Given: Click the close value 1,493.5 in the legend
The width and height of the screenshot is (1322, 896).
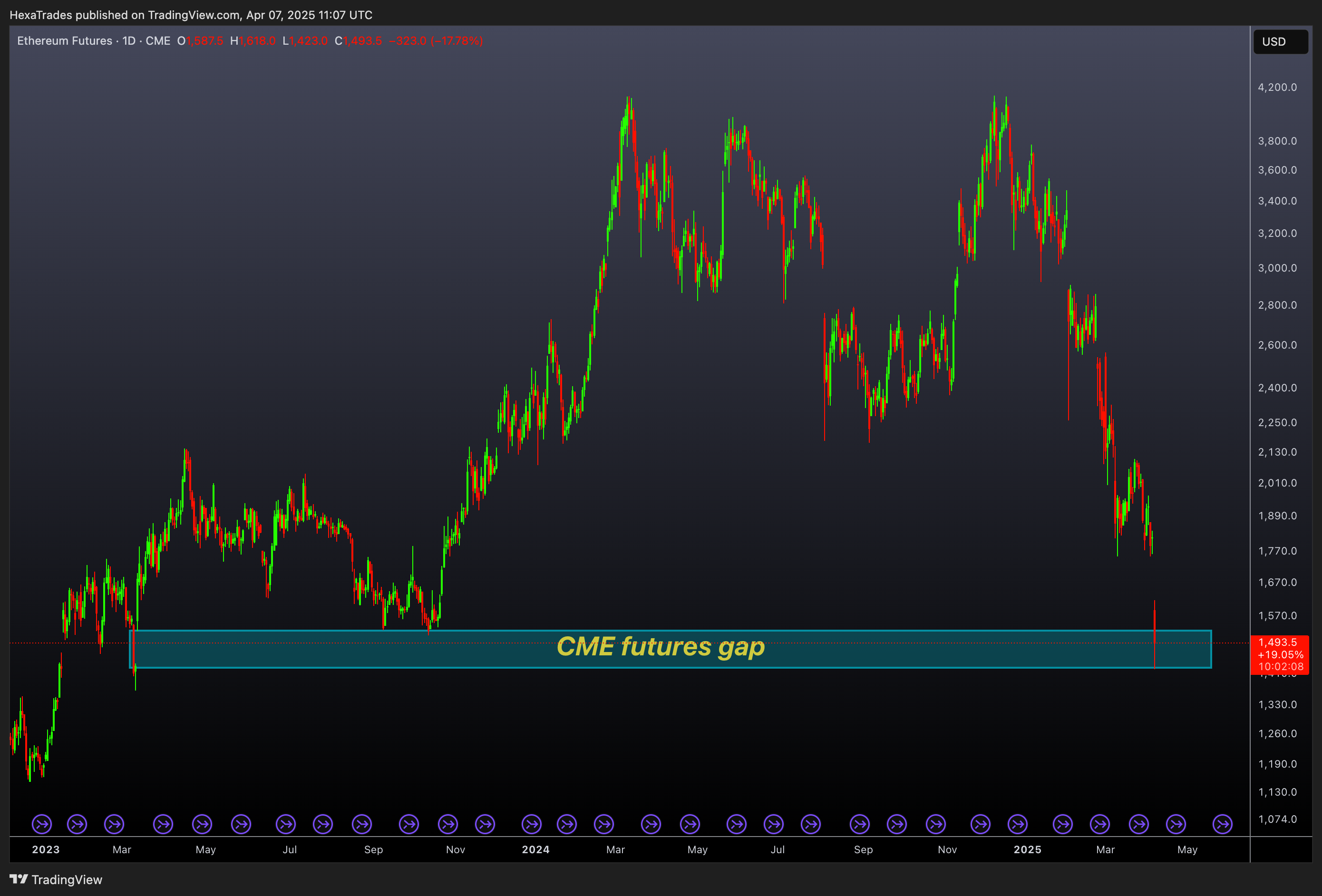Looking at the screenshot, I should tap(362, 41).
